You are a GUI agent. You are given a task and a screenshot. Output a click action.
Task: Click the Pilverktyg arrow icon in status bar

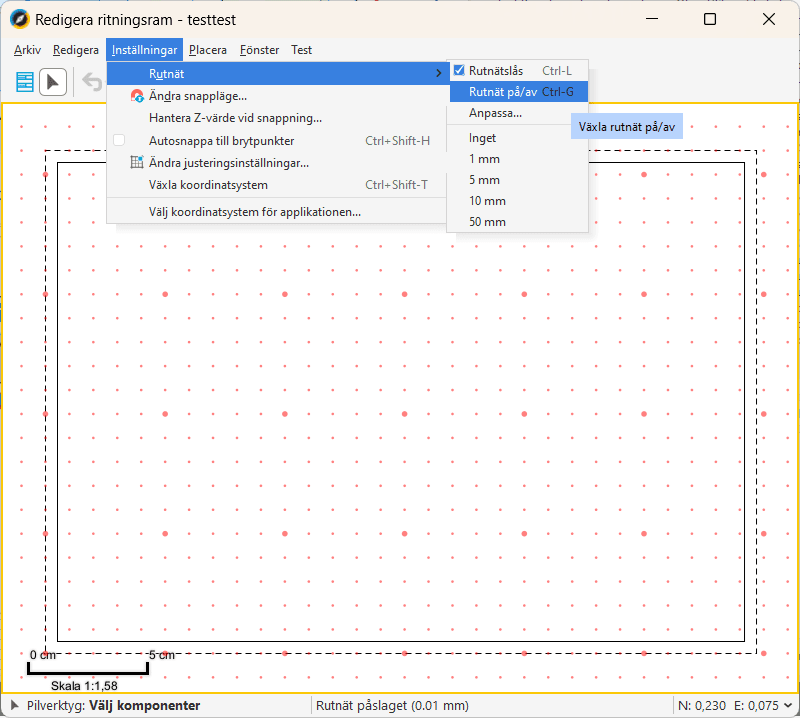[x=15, y=705]
